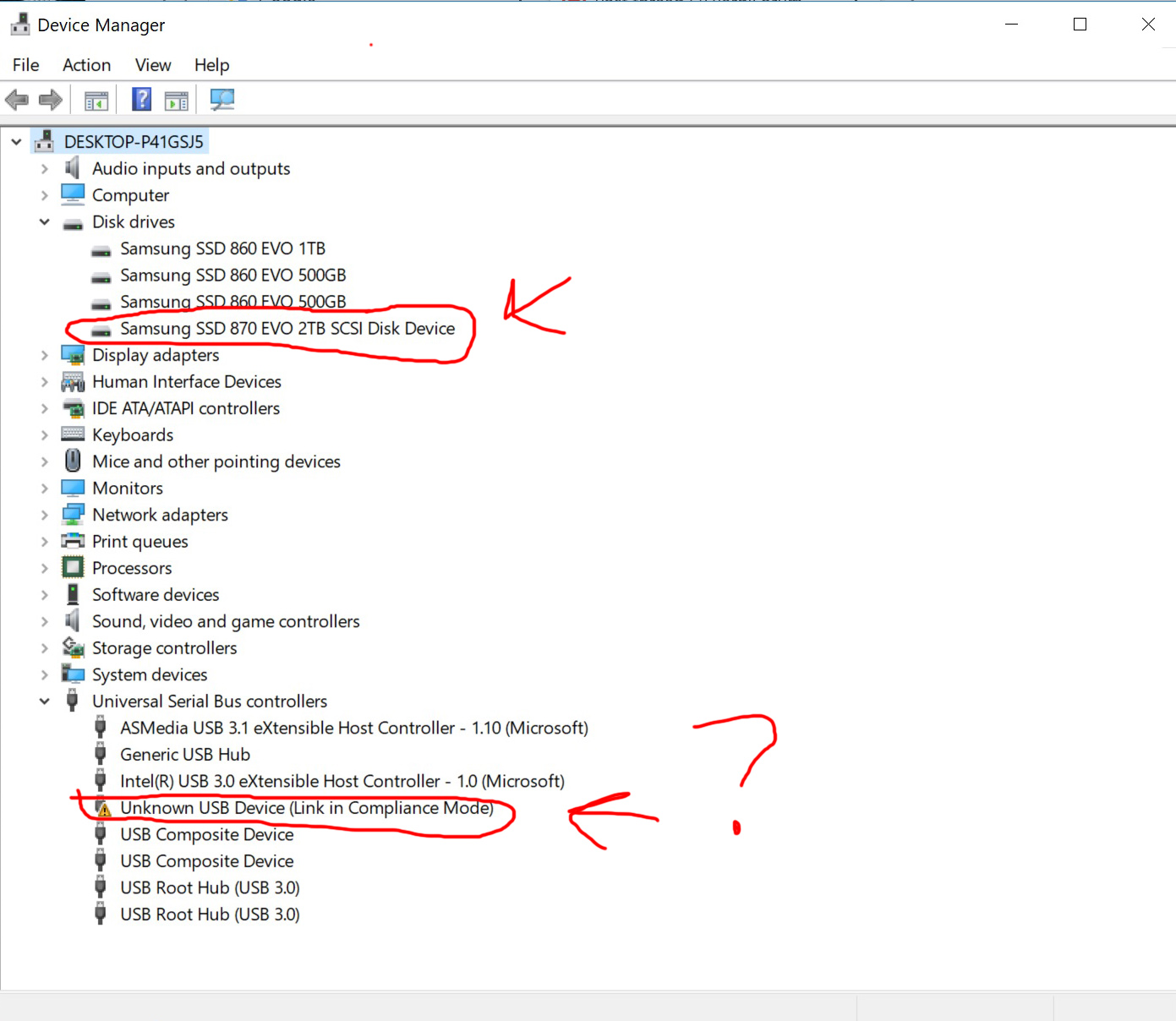Select ASMedia USB 3.1 eXtensible Host Controller
Viewport: 1176px width, 1021px height.
(354, 728)
